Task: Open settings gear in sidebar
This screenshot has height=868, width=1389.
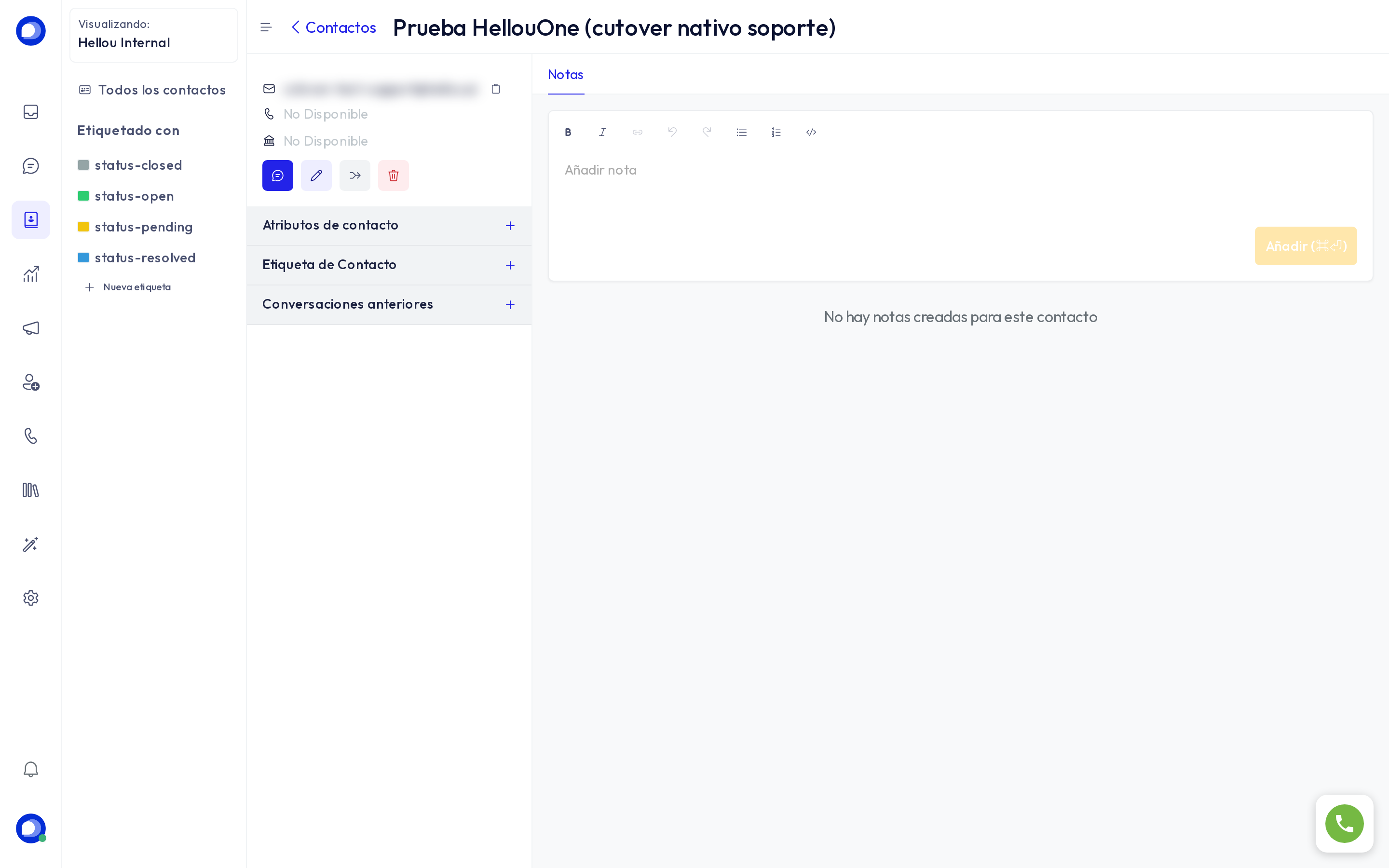Action: click(x=30, y=598)
